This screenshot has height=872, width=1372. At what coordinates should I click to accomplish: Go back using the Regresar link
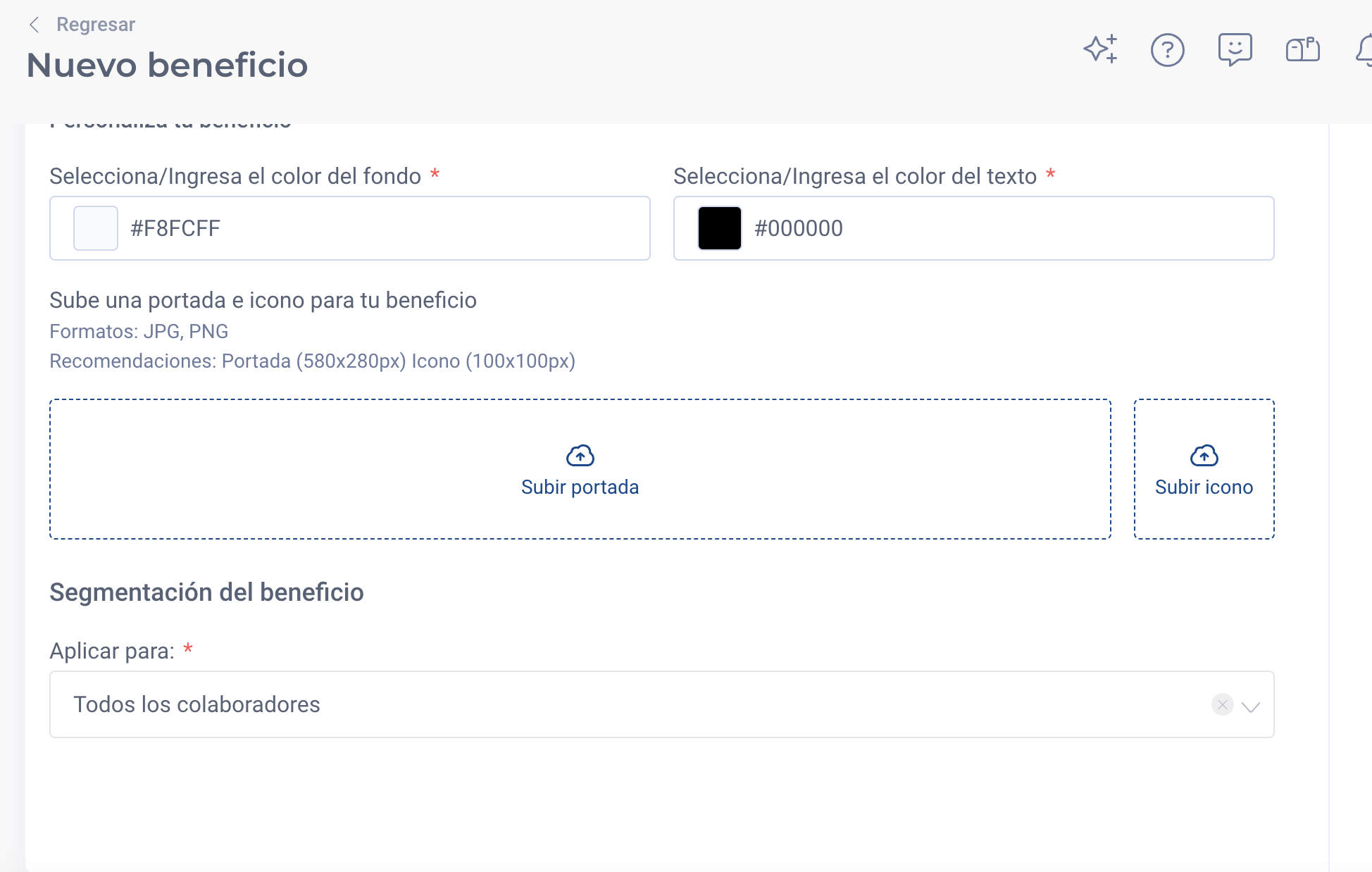95,24
